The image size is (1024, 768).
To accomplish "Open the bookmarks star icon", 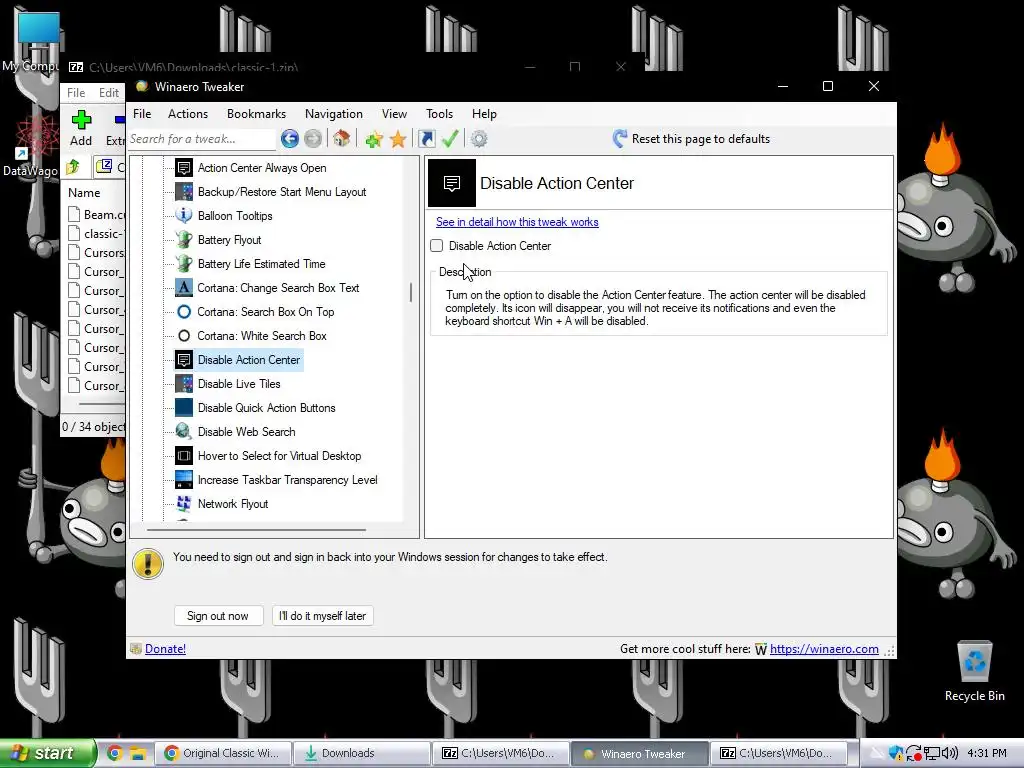I will 398,139.
